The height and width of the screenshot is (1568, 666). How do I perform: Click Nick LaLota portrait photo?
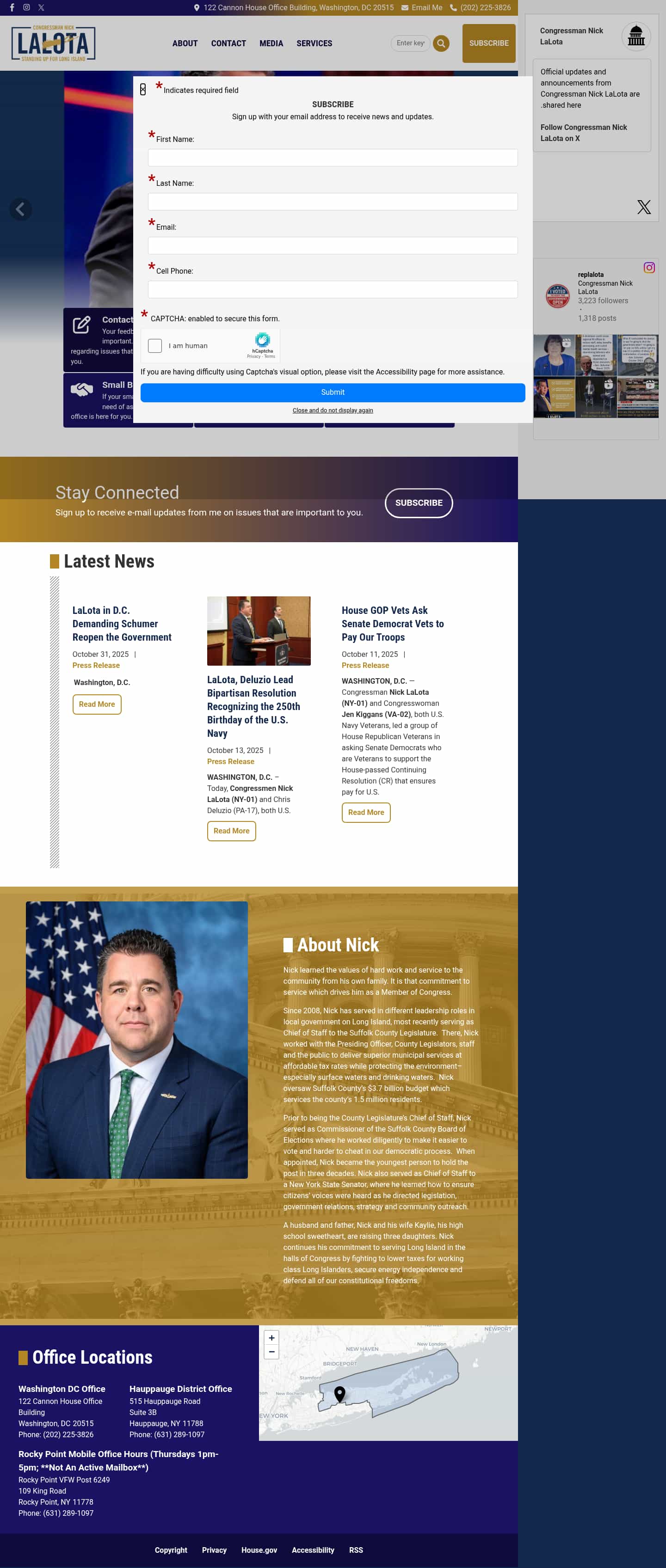(x=136, y=1040)
